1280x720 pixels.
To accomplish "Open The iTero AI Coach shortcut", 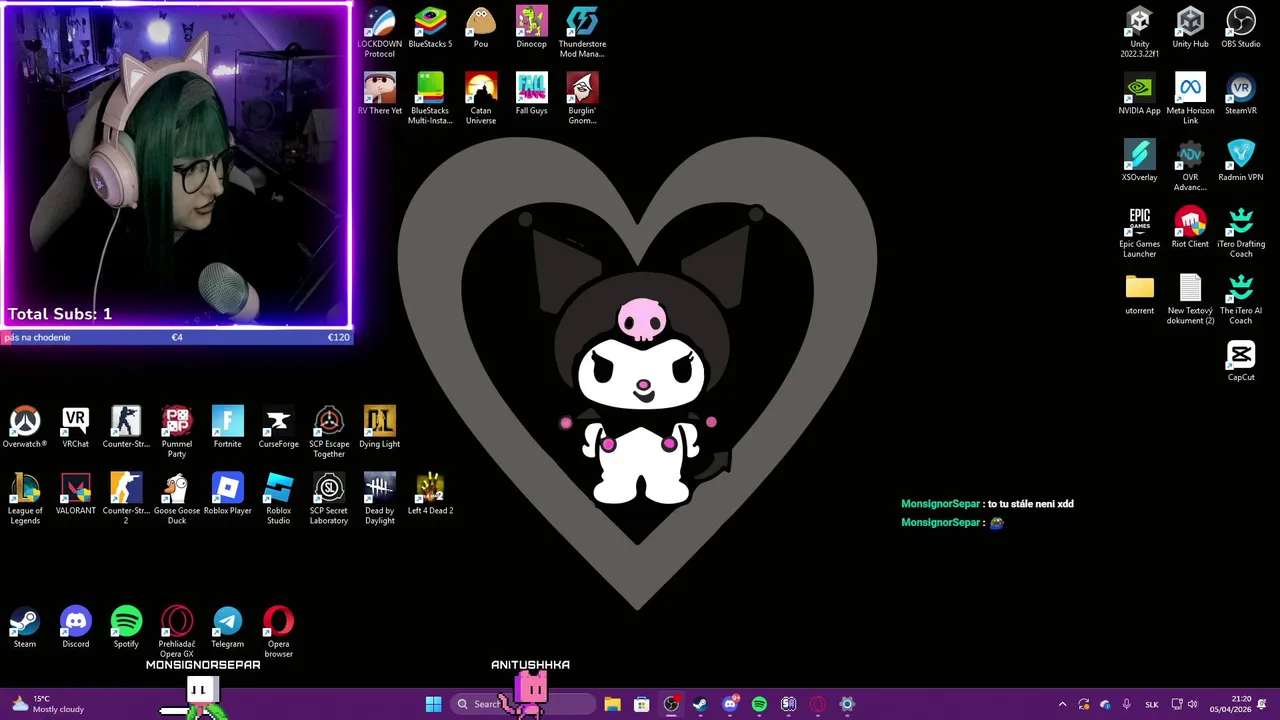I will 1241,299.
